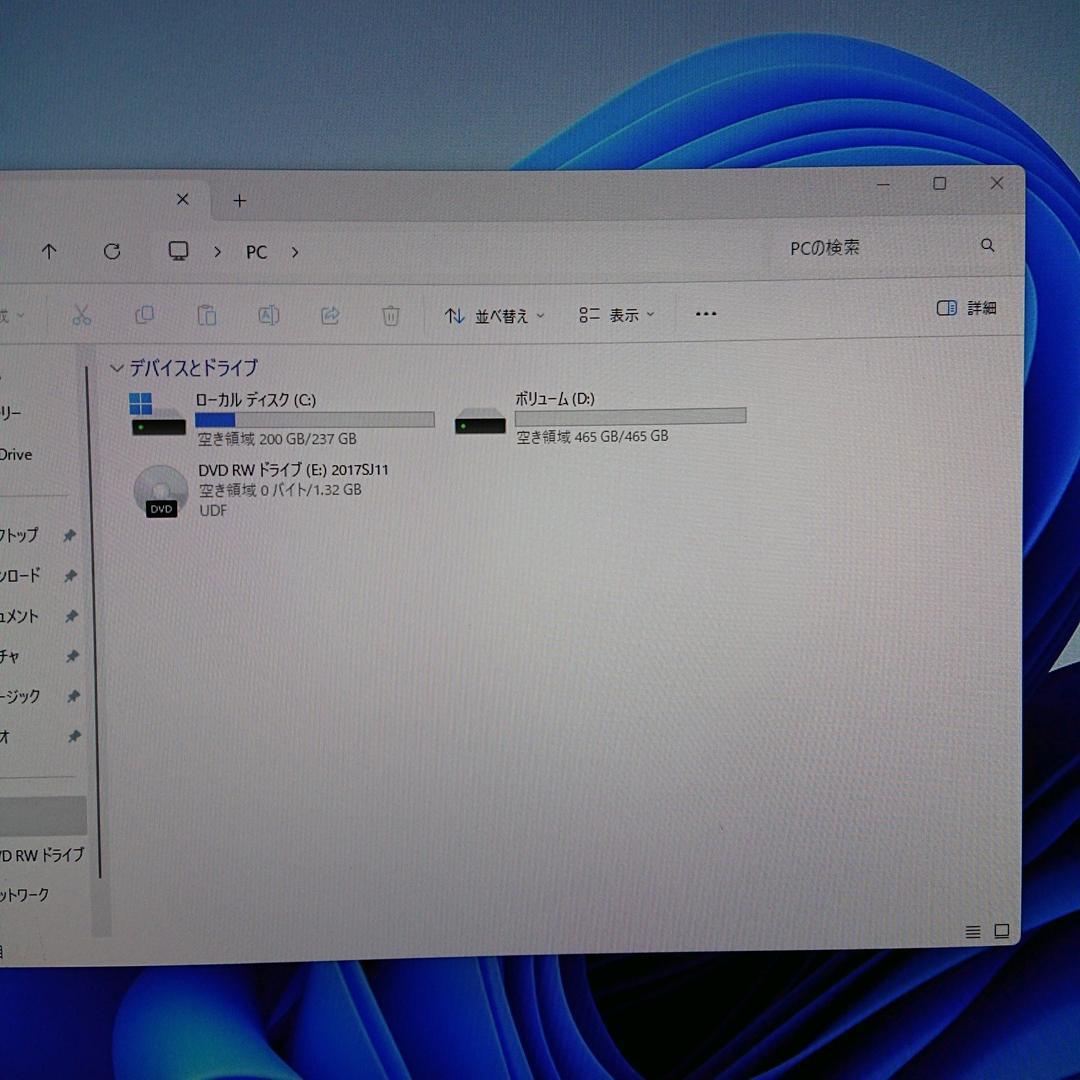Click the new tab plus button
1080x1080 pixels.
tap(239, 200)
